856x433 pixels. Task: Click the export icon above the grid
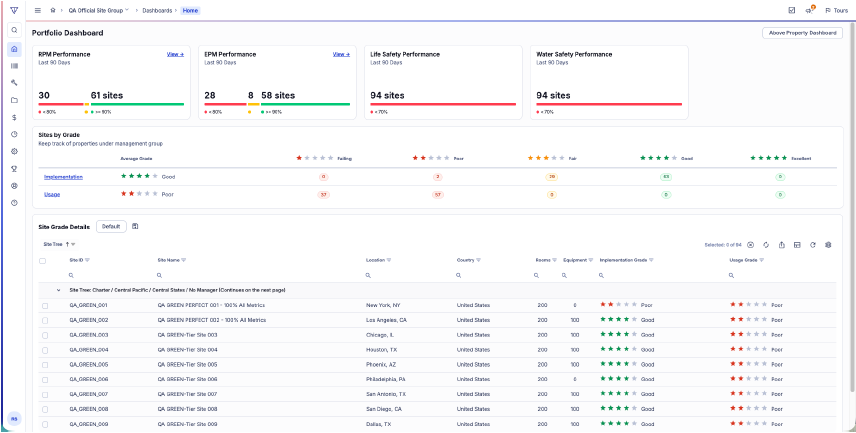point(782,245)
